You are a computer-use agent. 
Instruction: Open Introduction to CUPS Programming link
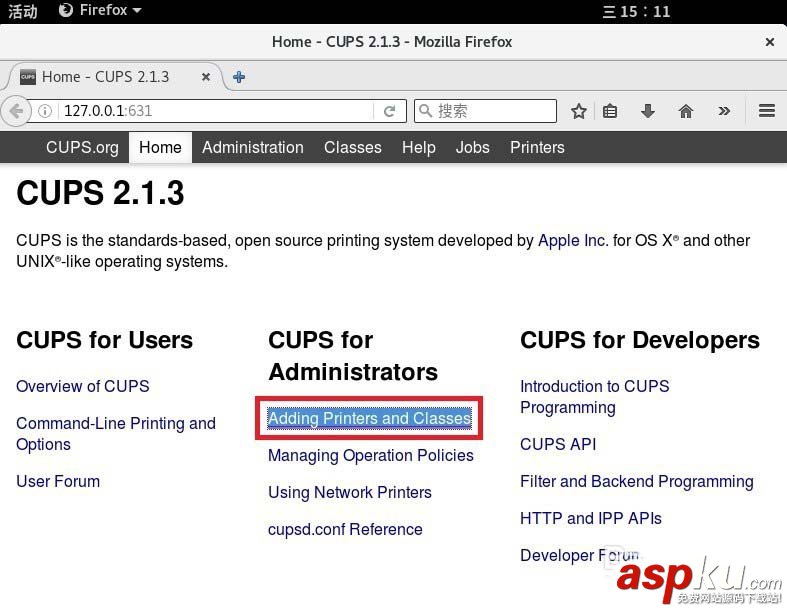(594, 397)
